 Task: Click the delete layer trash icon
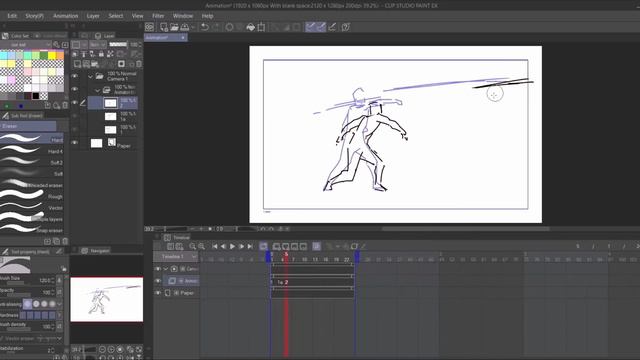(x=139, y=64)
